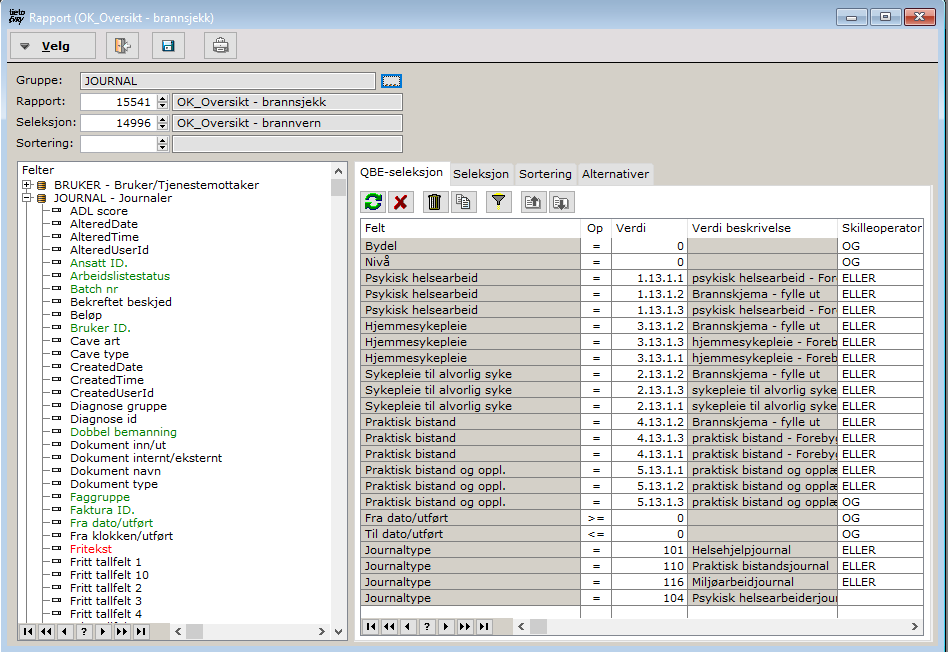Go to previous page in field tree navigator
Viewport: 948px width, 652px height.
(x=47, y=631)
